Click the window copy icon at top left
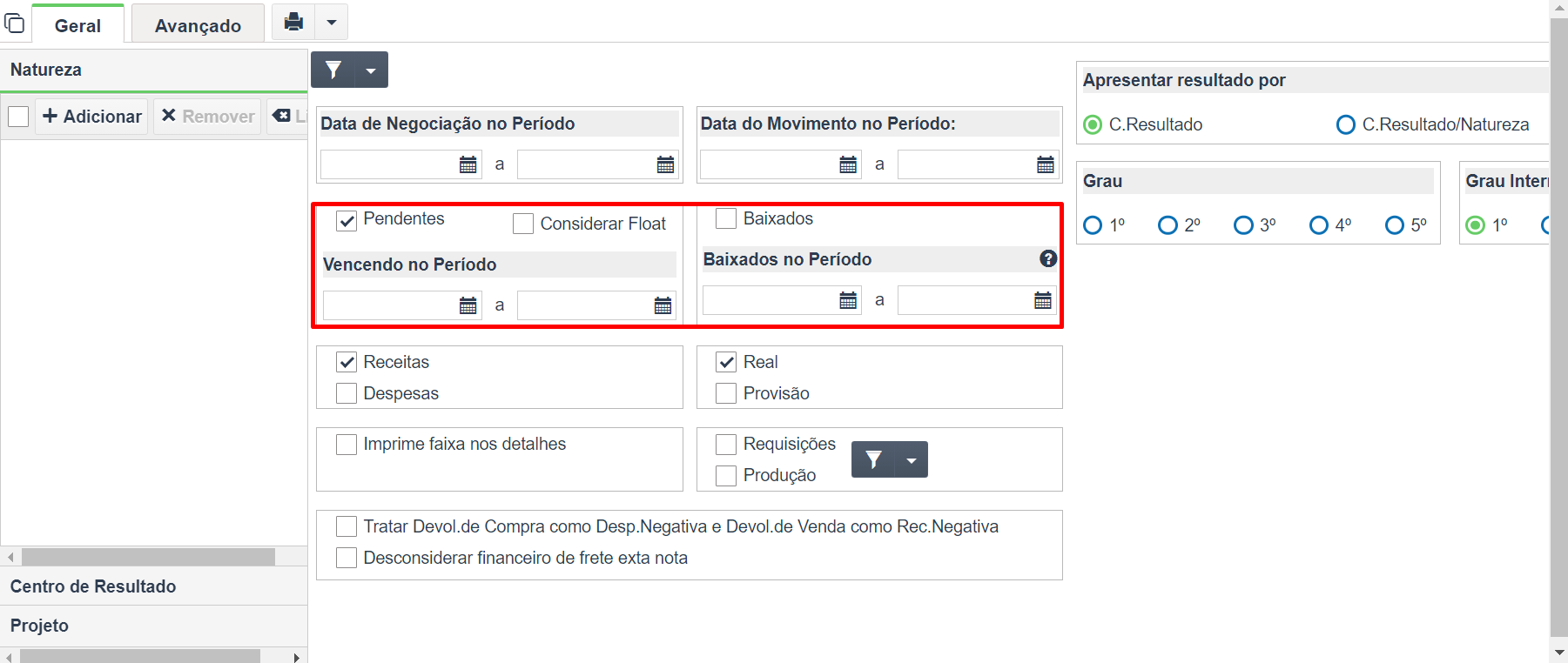This screenshot has width=1568, height=663. [15, 22]
